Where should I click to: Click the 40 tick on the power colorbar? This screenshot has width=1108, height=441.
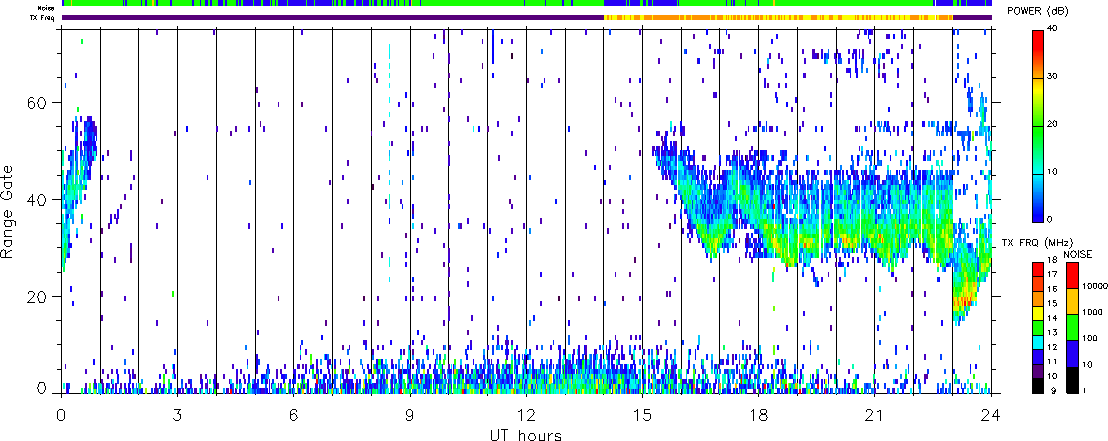pyautogui.click(x=1053, y=28)
